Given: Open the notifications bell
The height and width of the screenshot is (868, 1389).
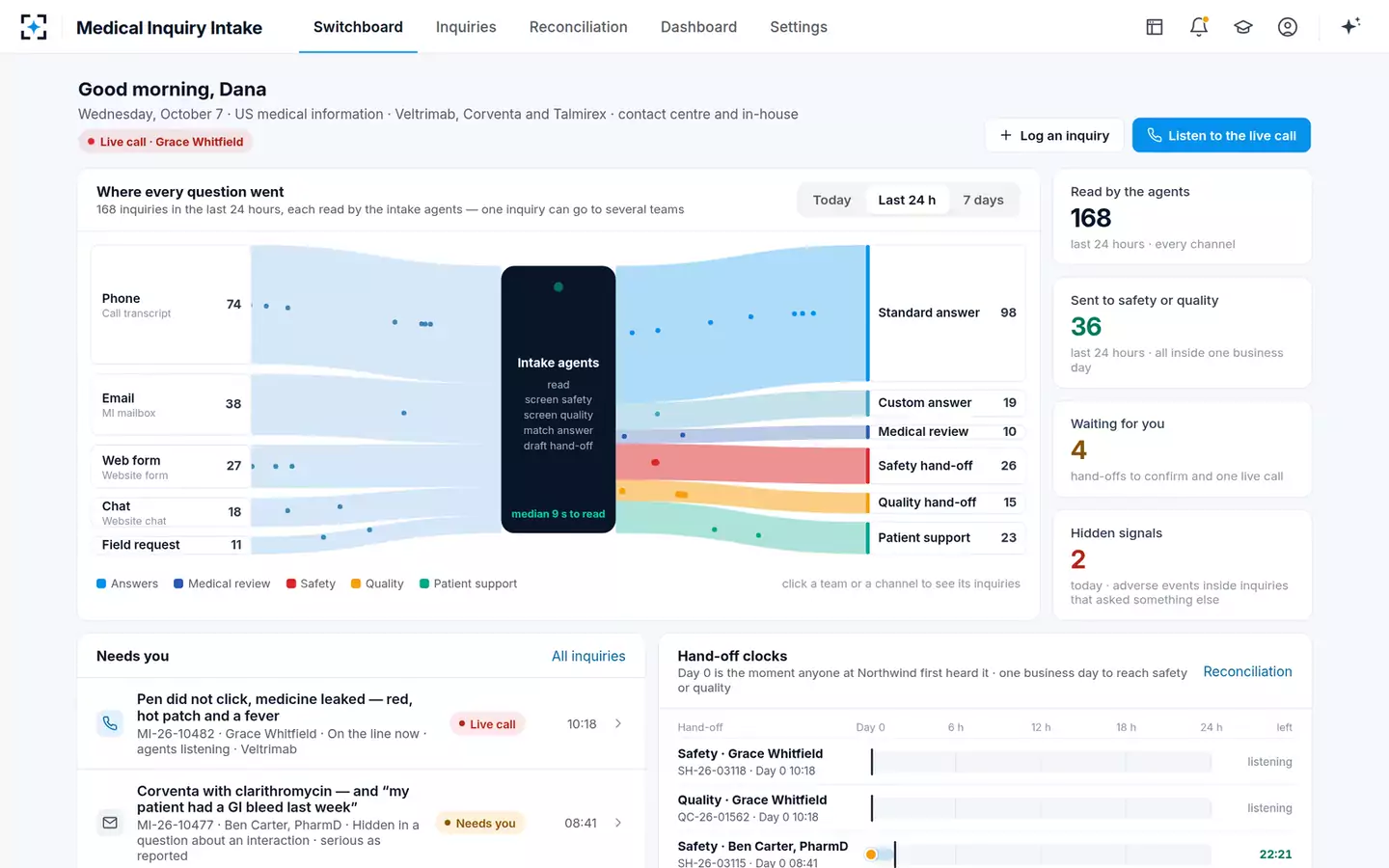Looking at the screenshot, I should point(1199,27).
